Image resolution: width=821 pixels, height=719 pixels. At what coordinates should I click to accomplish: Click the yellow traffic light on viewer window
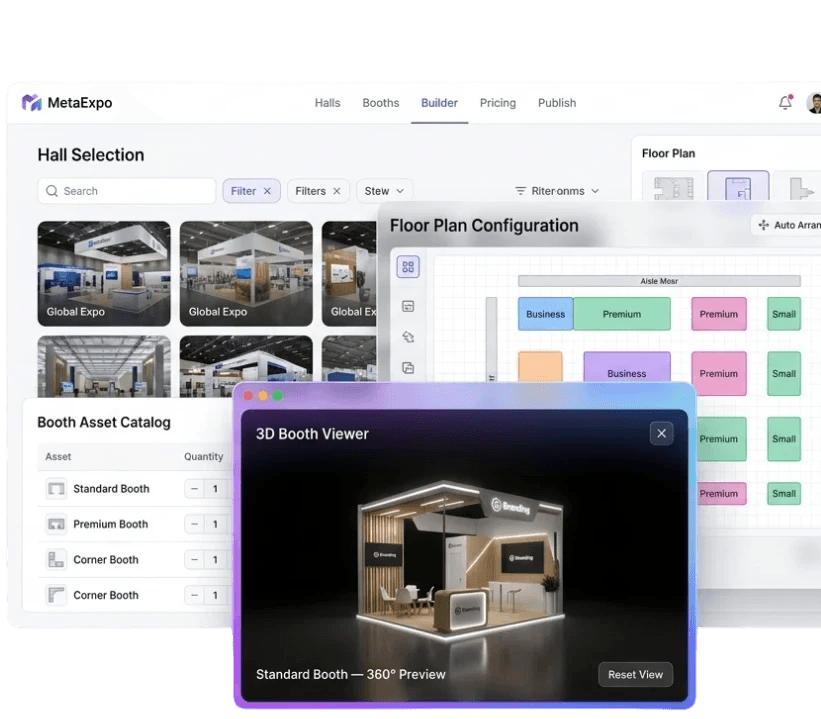point(263,396)
